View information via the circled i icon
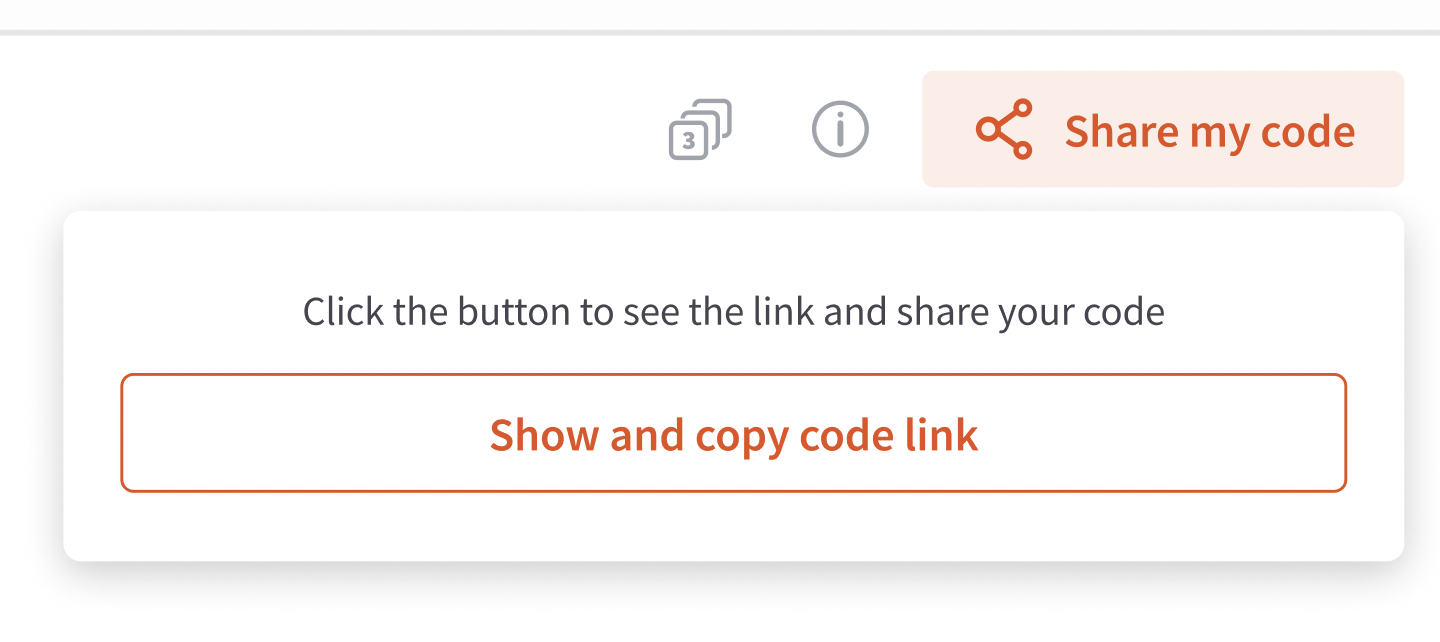Image resolution: width=1440 pixels, height=642 pixels. point(840,128)
